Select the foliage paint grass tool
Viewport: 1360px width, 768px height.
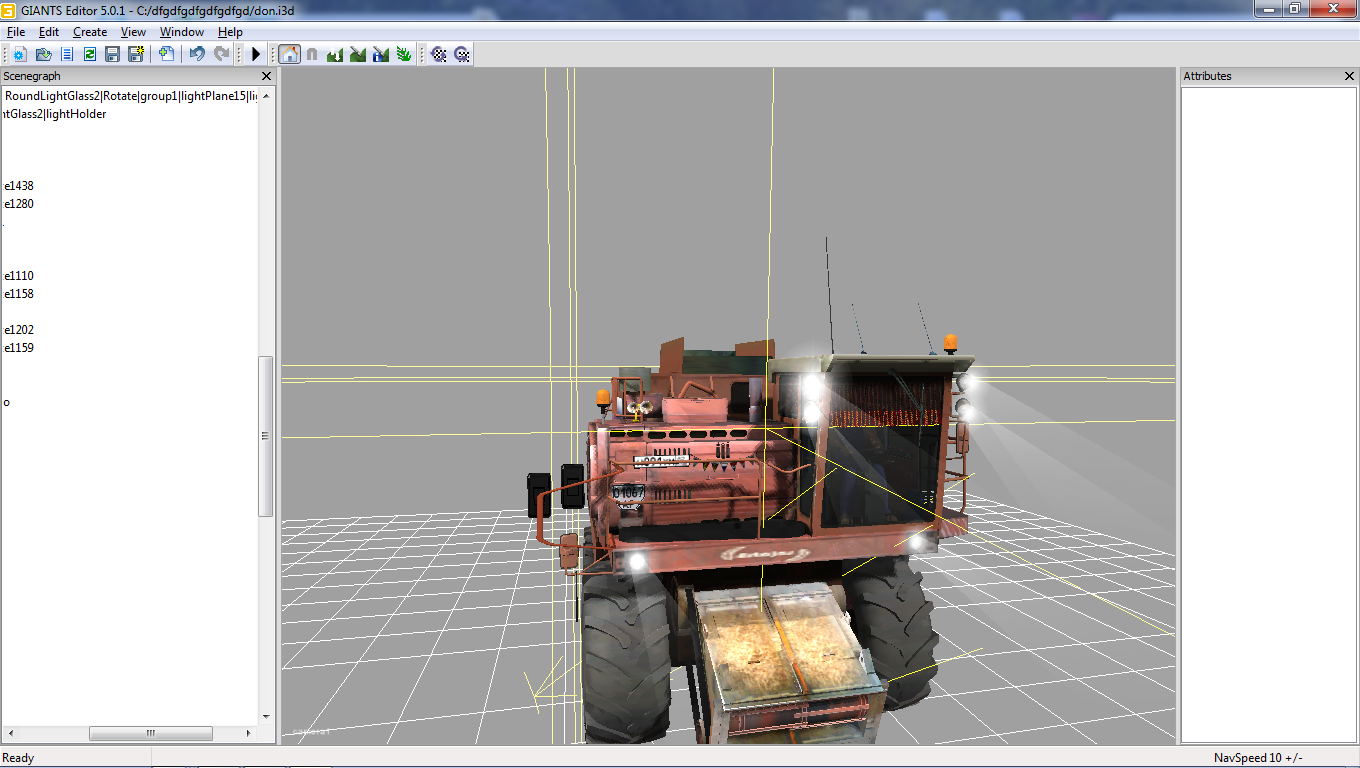[404, 54]
